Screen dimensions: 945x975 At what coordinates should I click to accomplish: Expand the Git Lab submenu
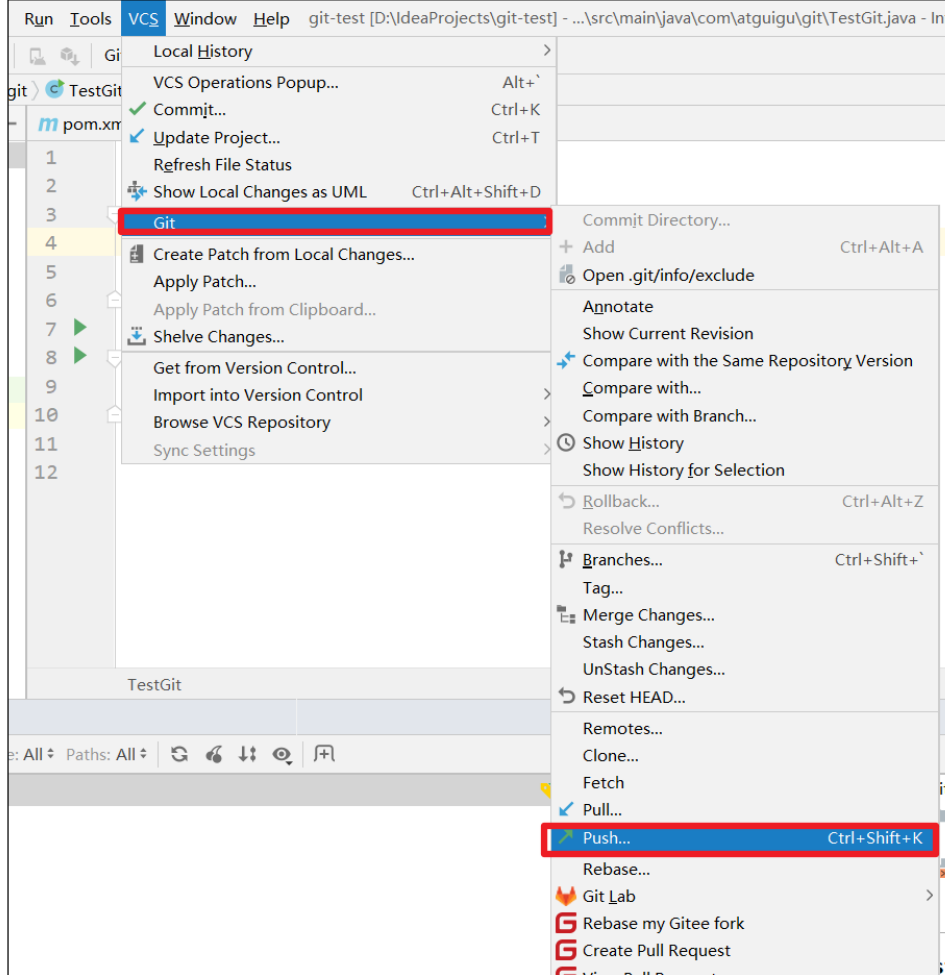tap(745, 896)
